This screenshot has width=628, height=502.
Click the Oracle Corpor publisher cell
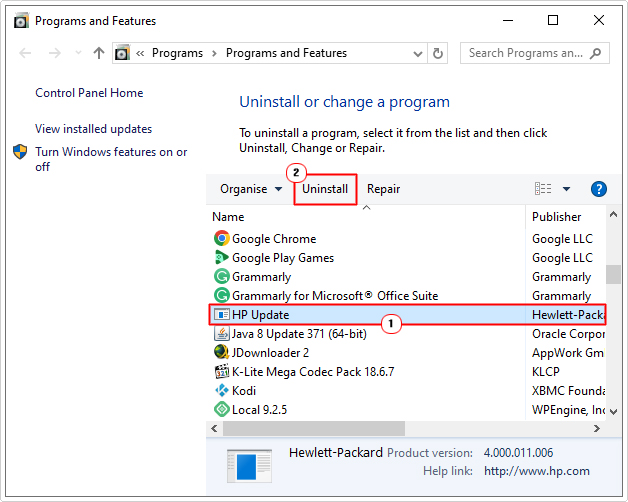tap(568, 334)
